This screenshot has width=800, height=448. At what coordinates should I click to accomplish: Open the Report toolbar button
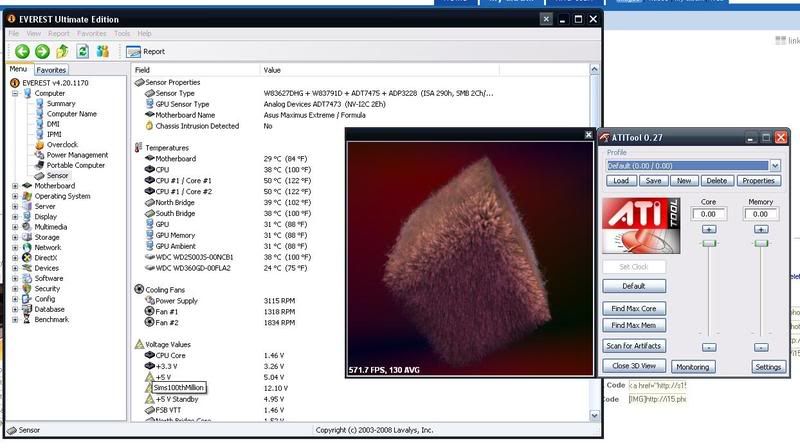pyautogui.click(x=145, y=51)
